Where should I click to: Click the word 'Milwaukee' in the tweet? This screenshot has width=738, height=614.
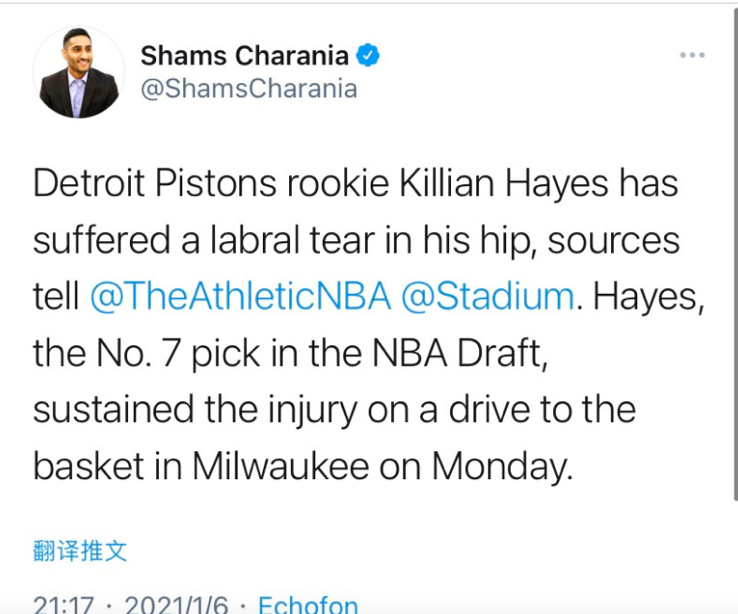click(281, 466)
